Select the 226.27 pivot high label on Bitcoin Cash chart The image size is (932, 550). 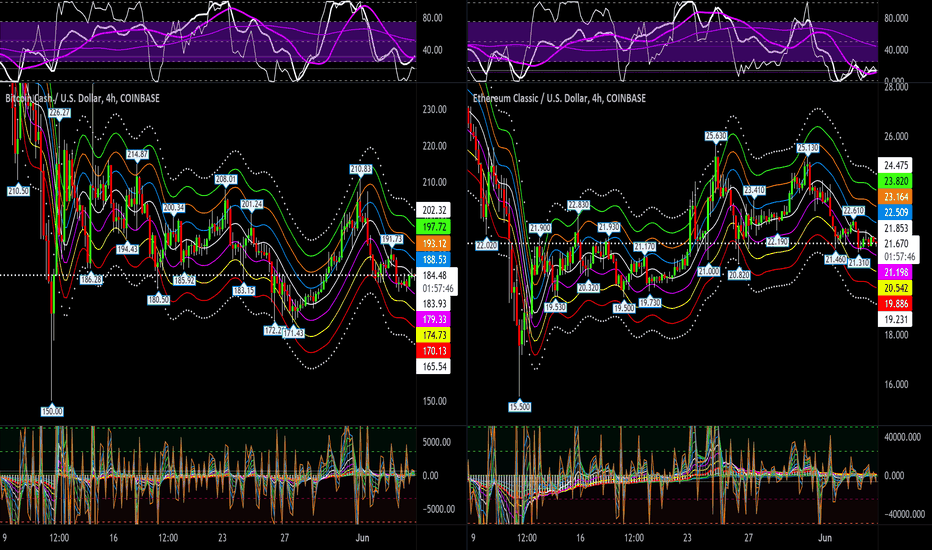click(59, 112)
